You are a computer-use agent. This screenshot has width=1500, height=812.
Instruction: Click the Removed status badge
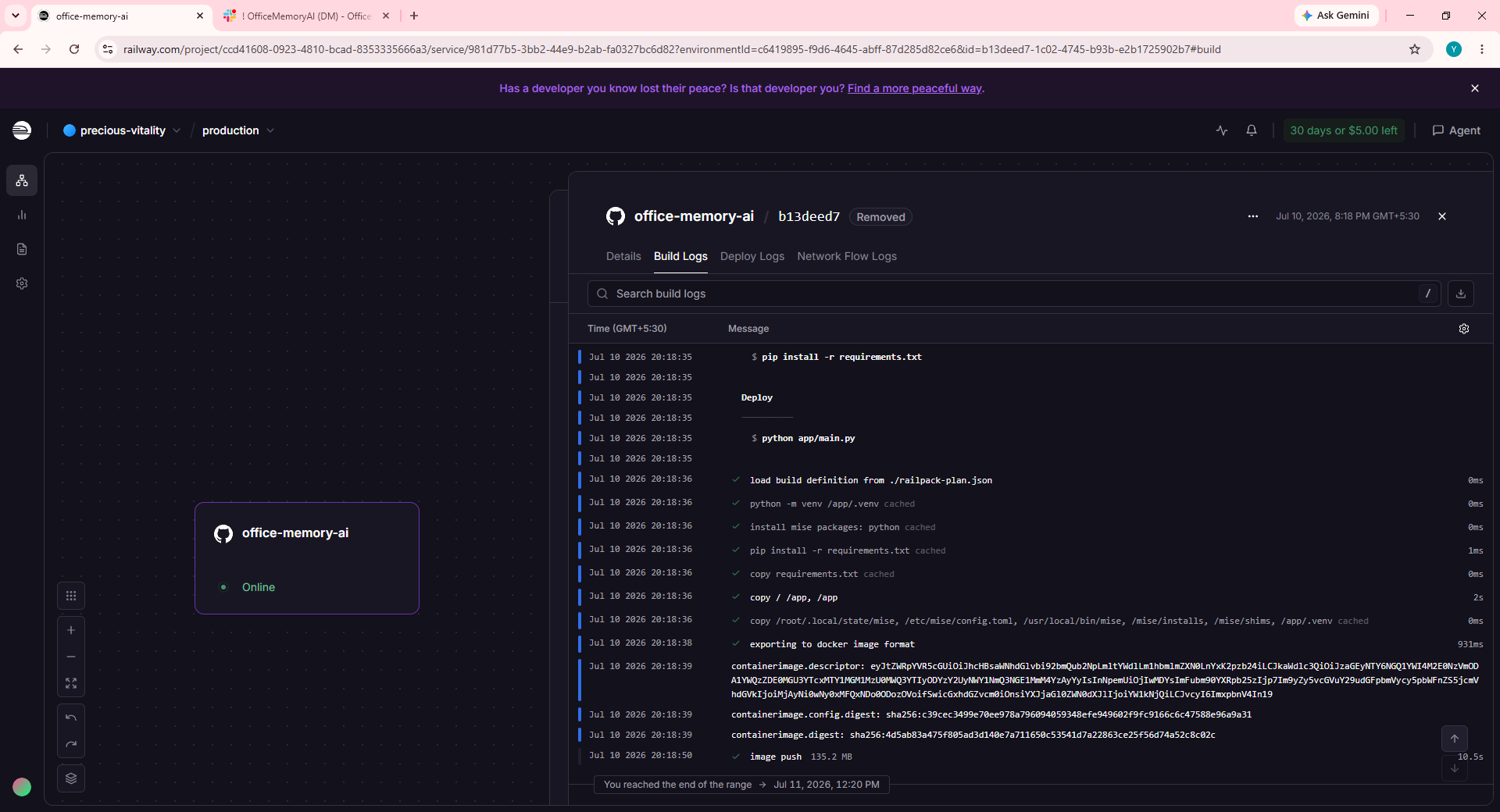point(880,217)
